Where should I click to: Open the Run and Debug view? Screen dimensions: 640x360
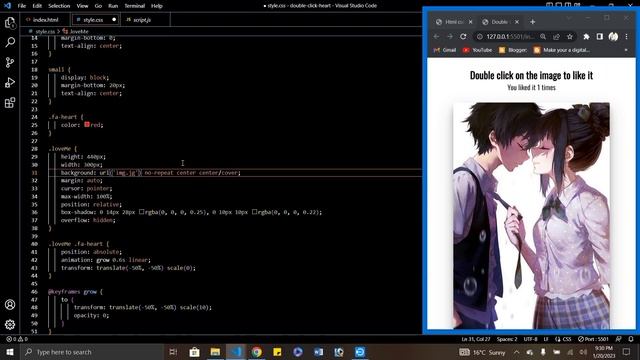tap(10, 82)
